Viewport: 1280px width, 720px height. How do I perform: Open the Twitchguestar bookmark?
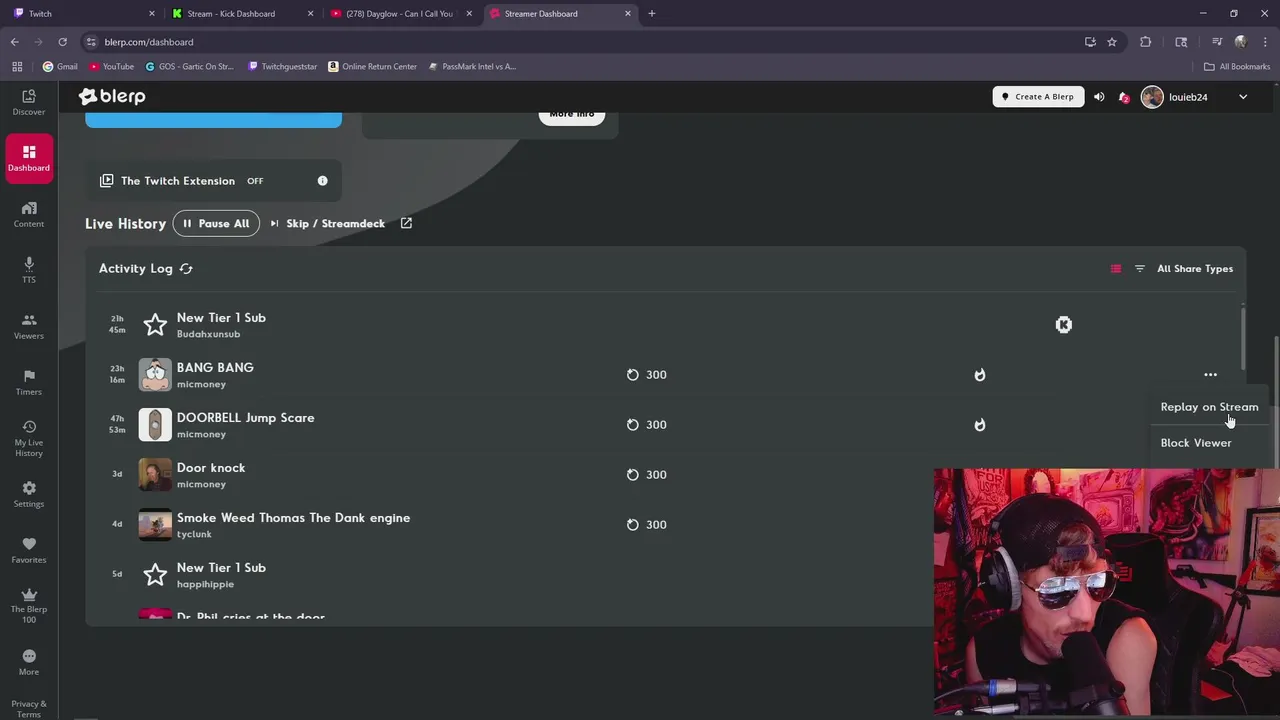[x=283, y=67]
